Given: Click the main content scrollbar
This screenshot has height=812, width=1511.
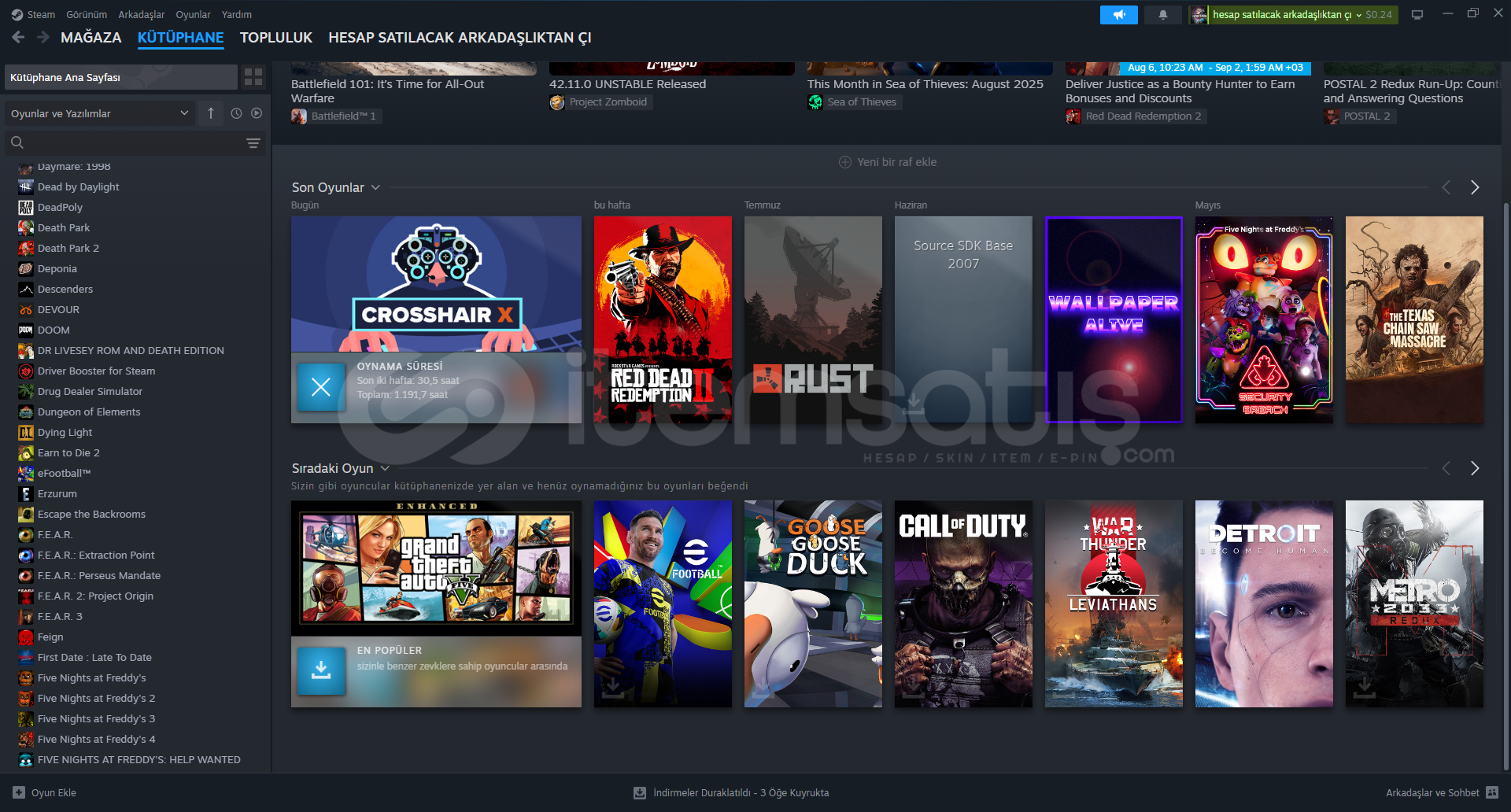Looking at the screenshot, I should [x=1505, y=488].
